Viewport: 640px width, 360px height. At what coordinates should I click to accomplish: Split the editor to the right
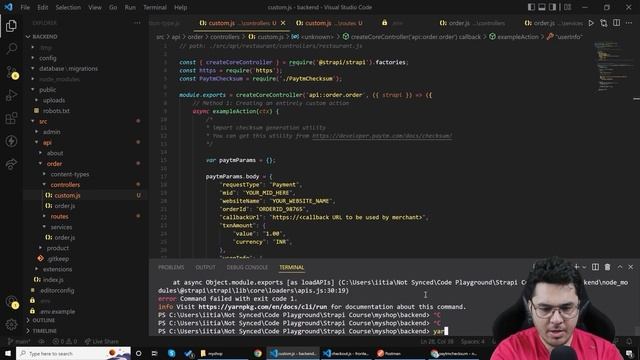616,23
